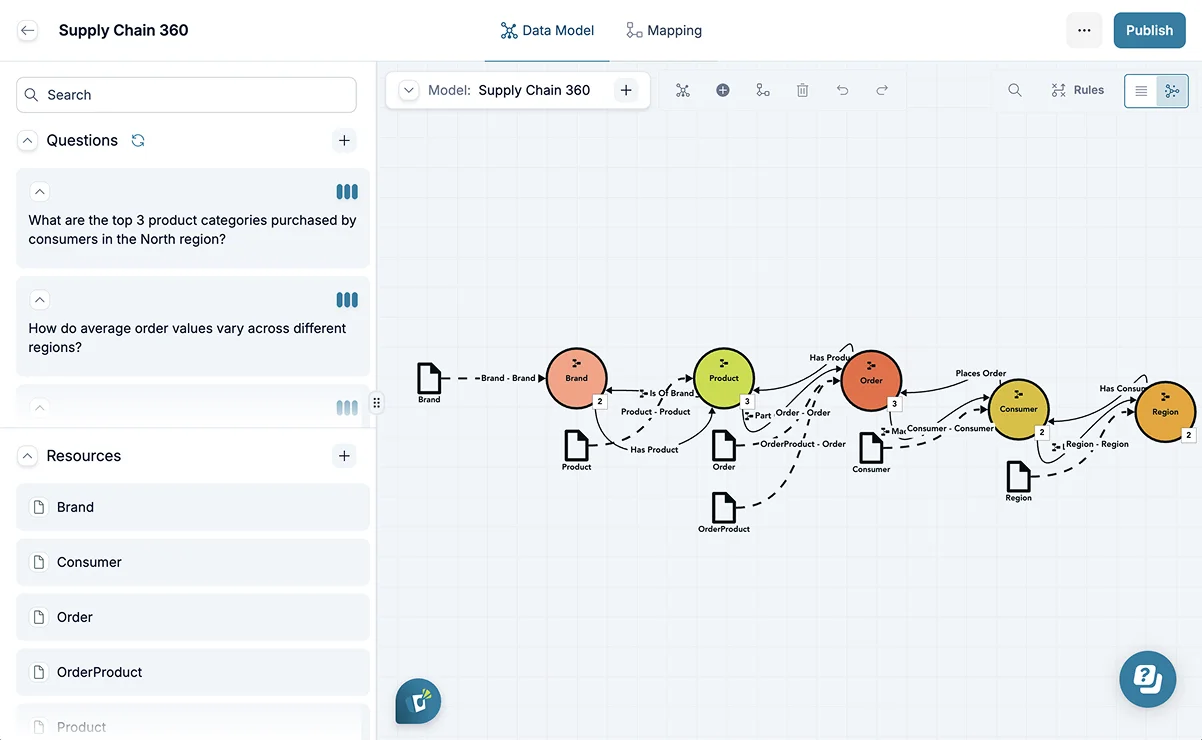
Task: Open canvas search with the magnifier icon
Action: 1015,90
